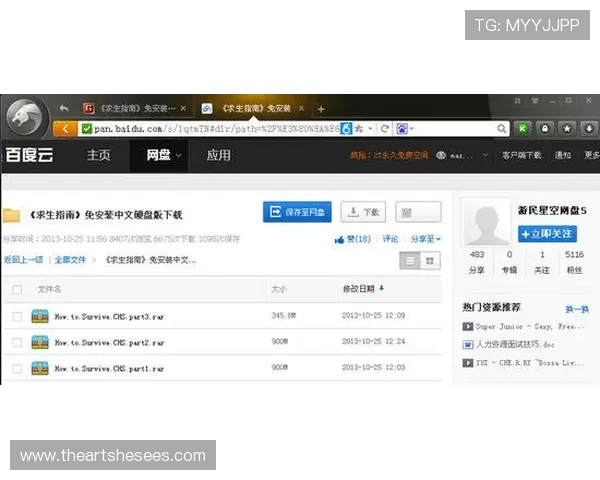Viewport: 600px width, 480px height.
Task: Click the 通知 link in the header
Action: 563,155
